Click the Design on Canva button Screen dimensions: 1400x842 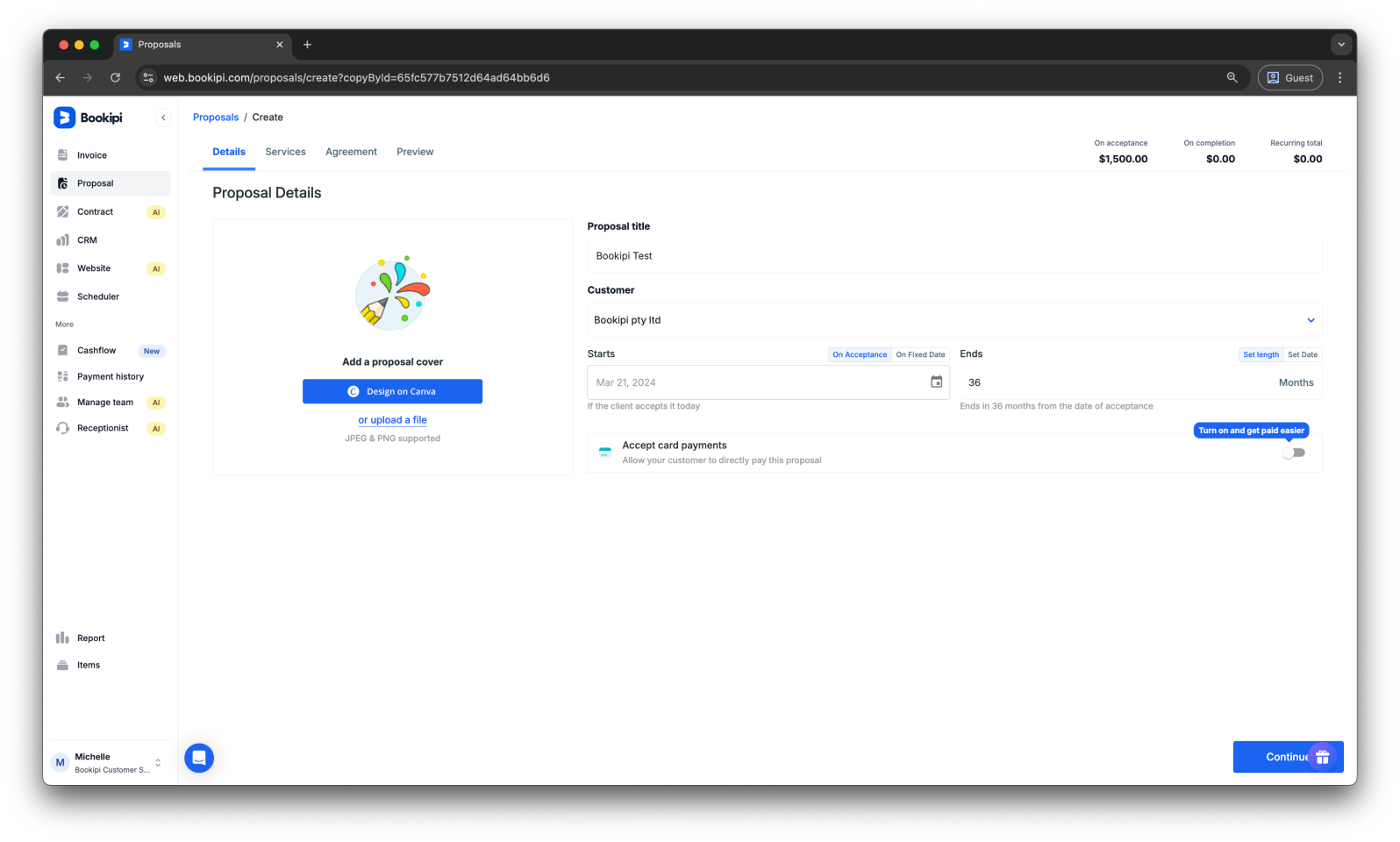click(x=392, y=391)
